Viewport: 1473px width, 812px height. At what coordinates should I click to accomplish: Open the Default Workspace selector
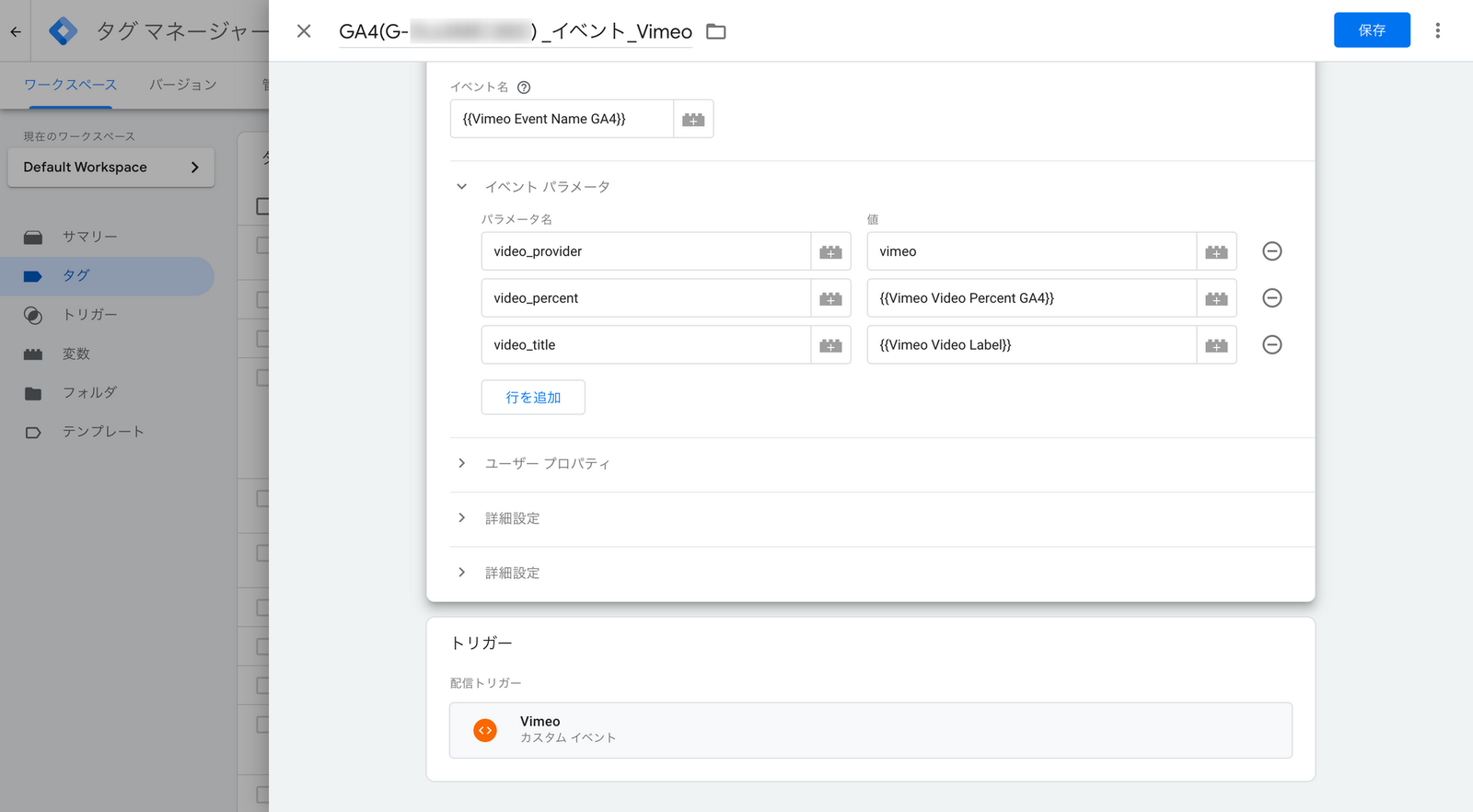[110, 168]
